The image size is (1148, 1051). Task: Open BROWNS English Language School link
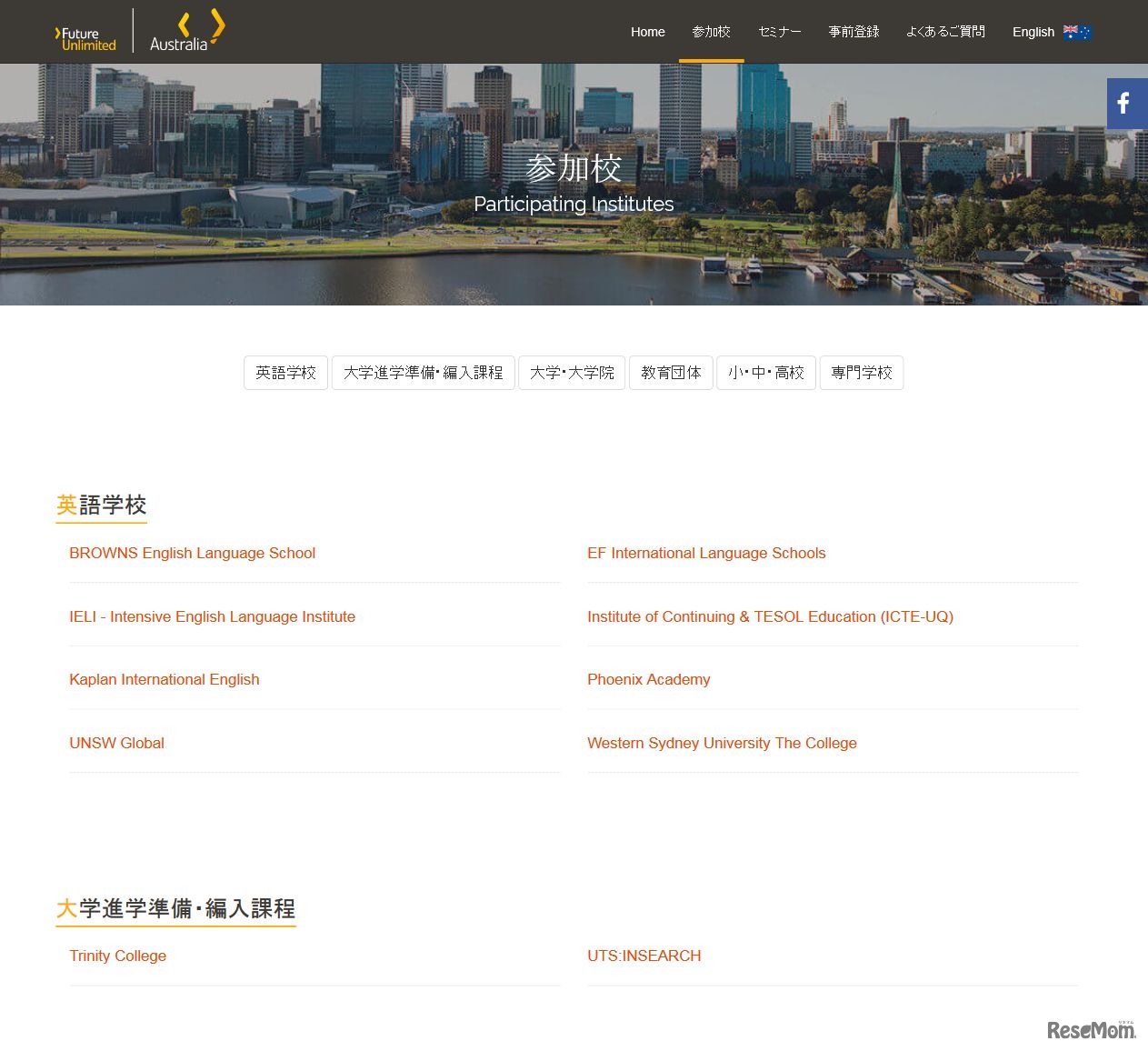(x=192, y=553)
